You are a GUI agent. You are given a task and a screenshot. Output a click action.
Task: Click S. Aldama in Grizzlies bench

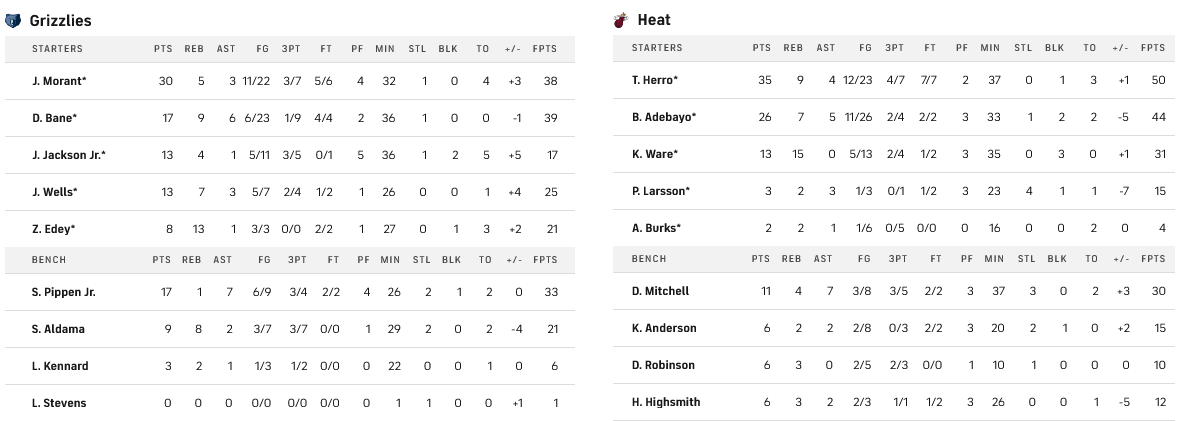58,329
